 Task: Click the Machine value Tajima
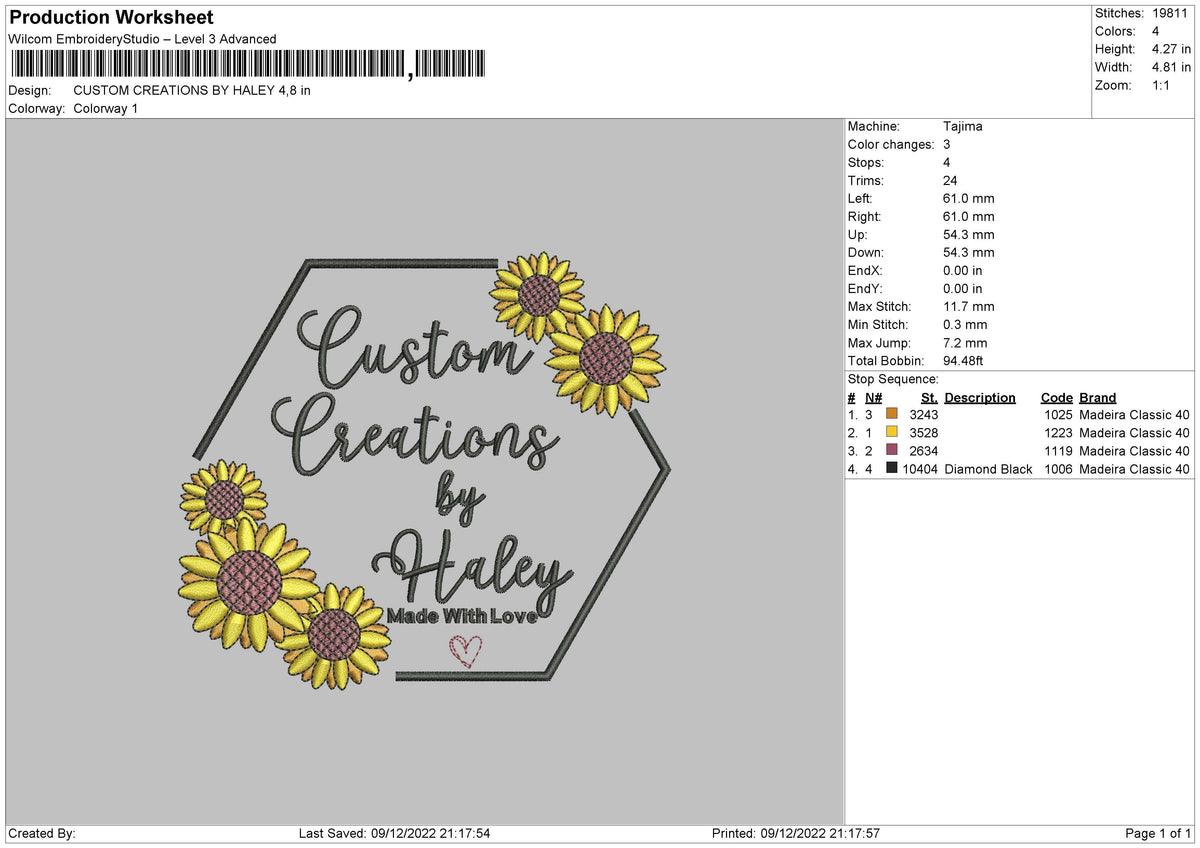tap(961, 126)
